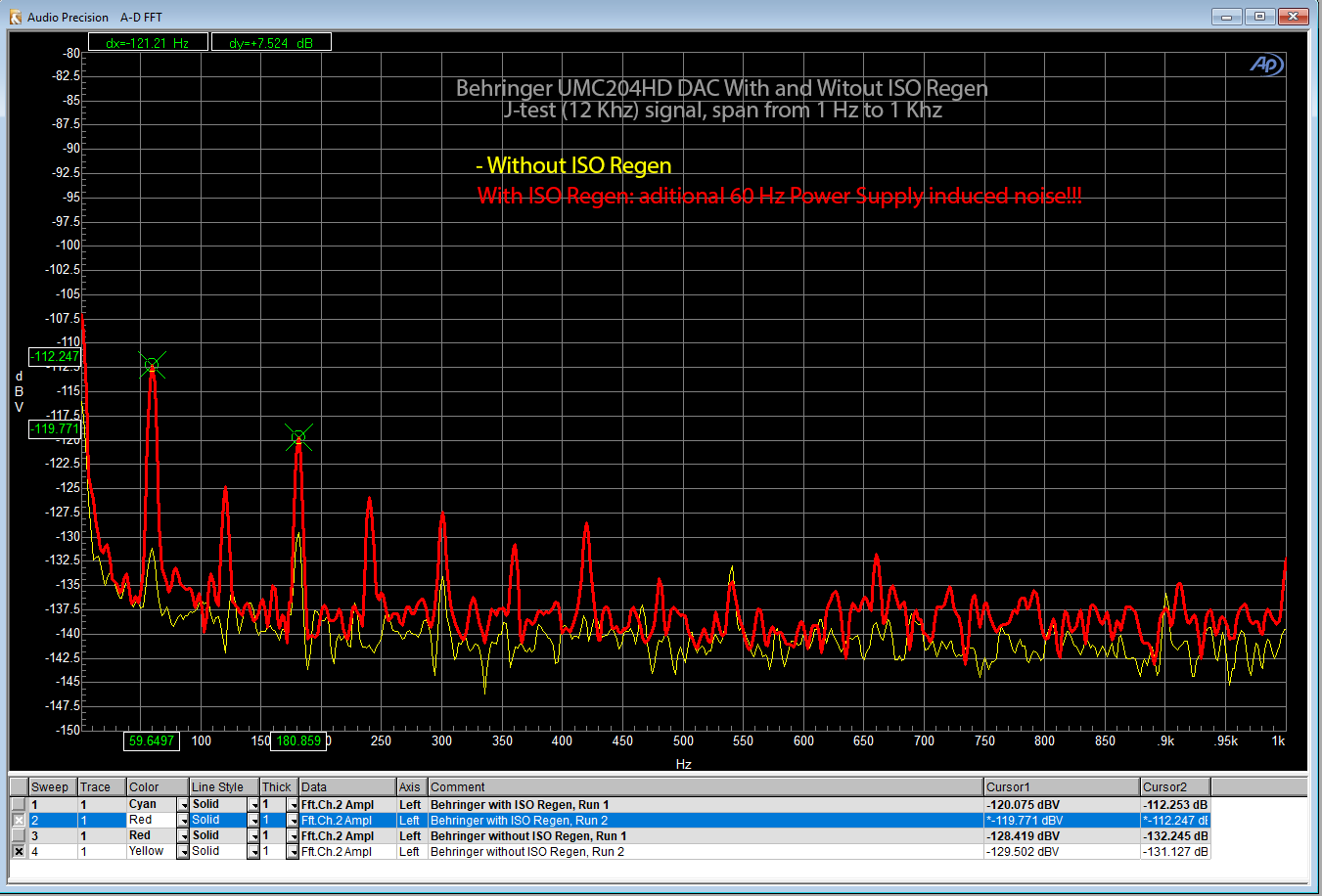1322x896 pixels.
Task: Click the -119.771 cursor level box on Y axis
Action: point(55,428)
